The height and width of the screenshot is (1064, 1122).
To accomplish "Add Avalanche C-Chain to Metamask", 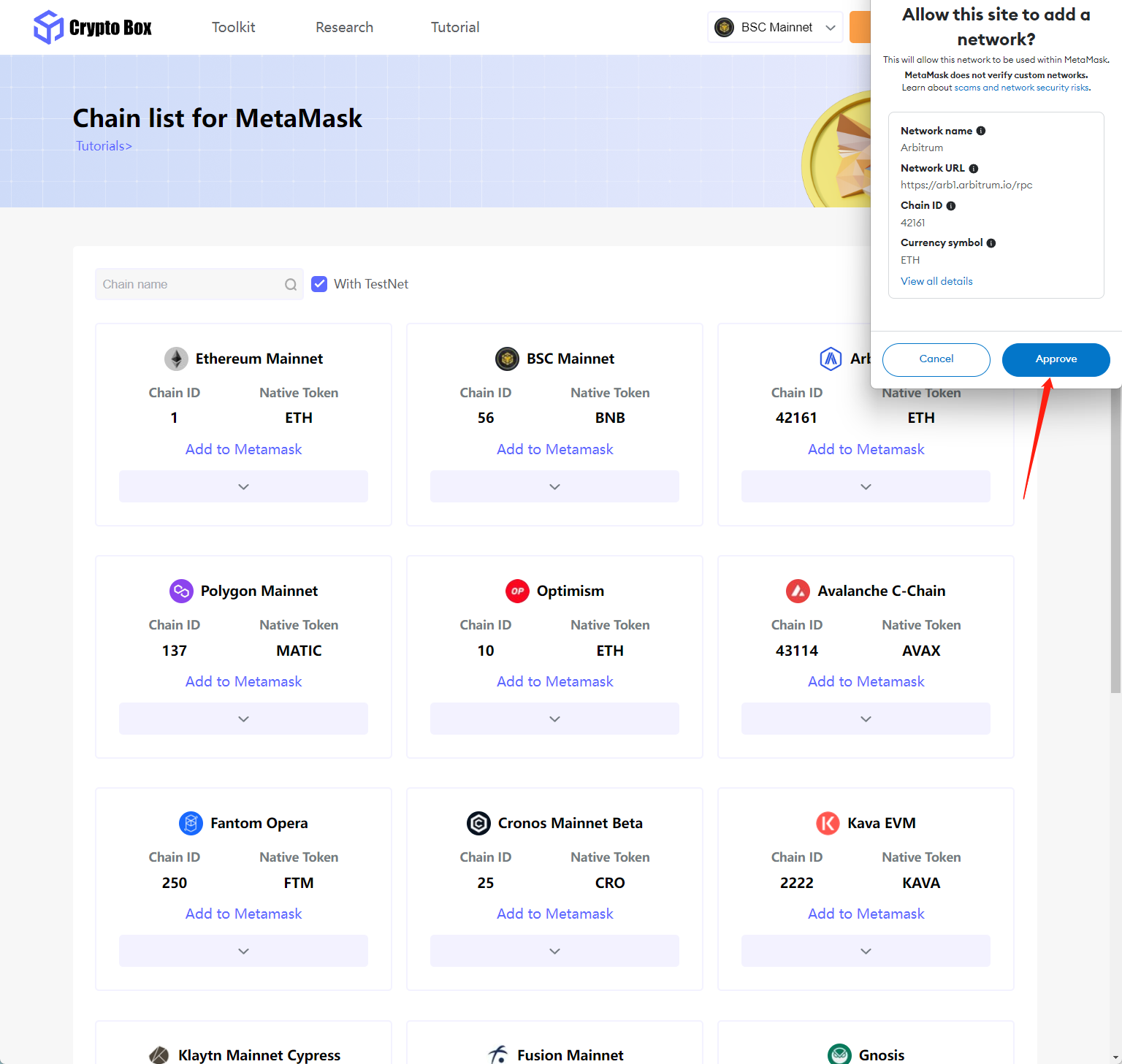I will coord(866,681).
